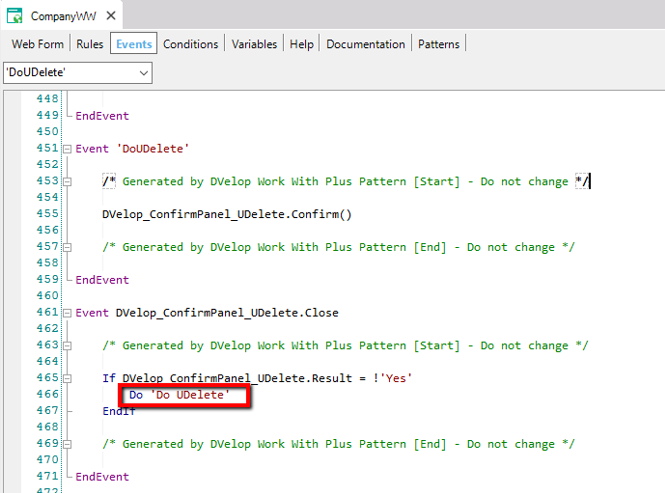The height and width of the screenshot is (493, 665).
Task: Click line number 459 in the gutter
Action: pos(46,280)
